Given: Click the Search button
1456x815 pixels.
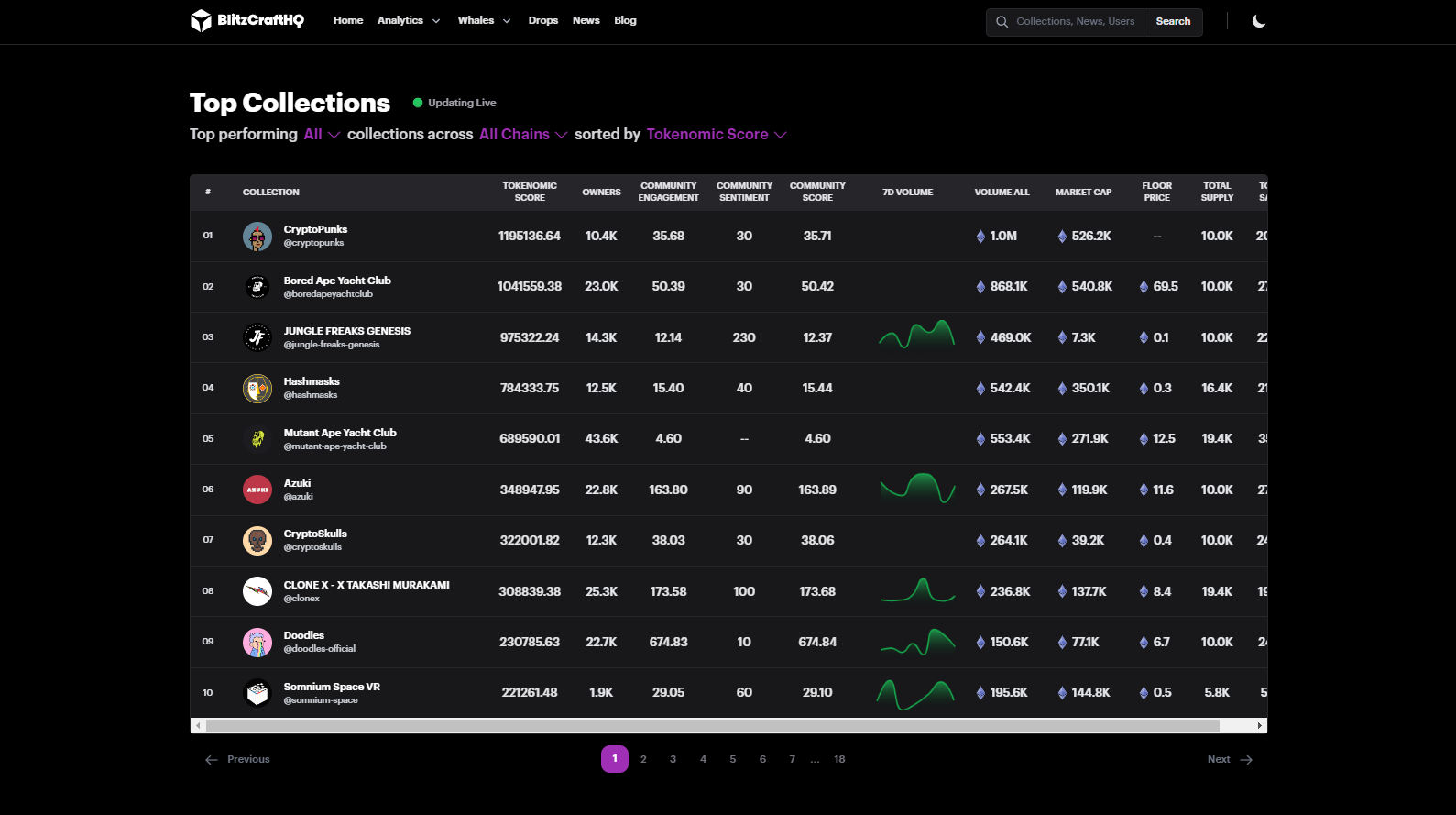Looking at the screenshot, I should pyautogui.click(x=1173, y=22).
